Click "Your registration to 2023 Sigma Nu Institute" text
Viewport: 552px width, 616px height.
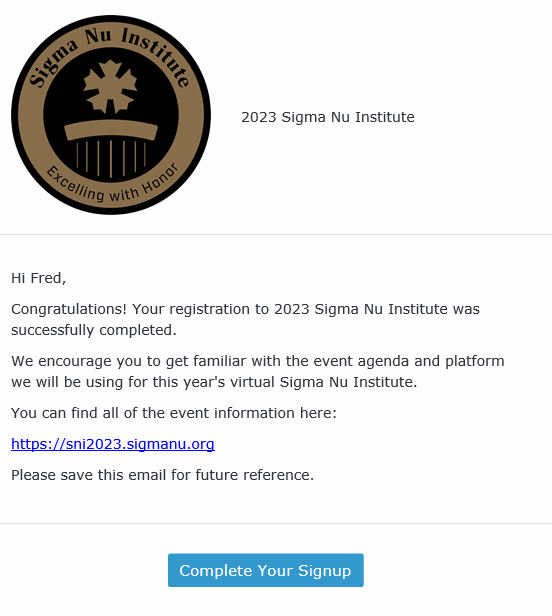290,309
